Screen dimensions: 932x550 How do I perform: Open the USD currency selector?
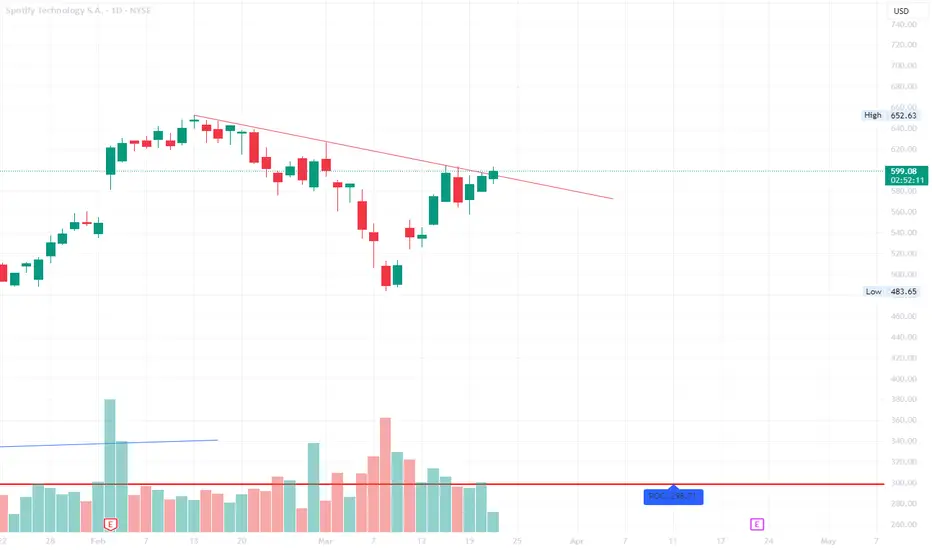901,11
